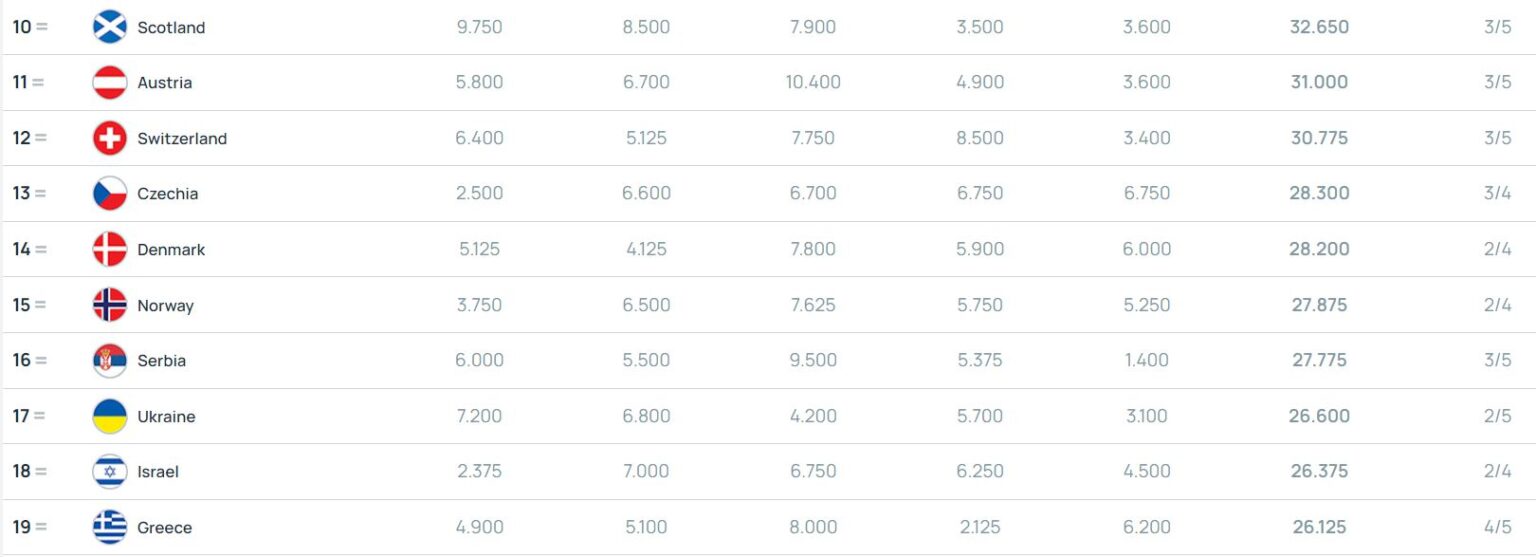
Task: Select the Czechia flag icon
Action: pyautogui.click(x=110, y=194)
